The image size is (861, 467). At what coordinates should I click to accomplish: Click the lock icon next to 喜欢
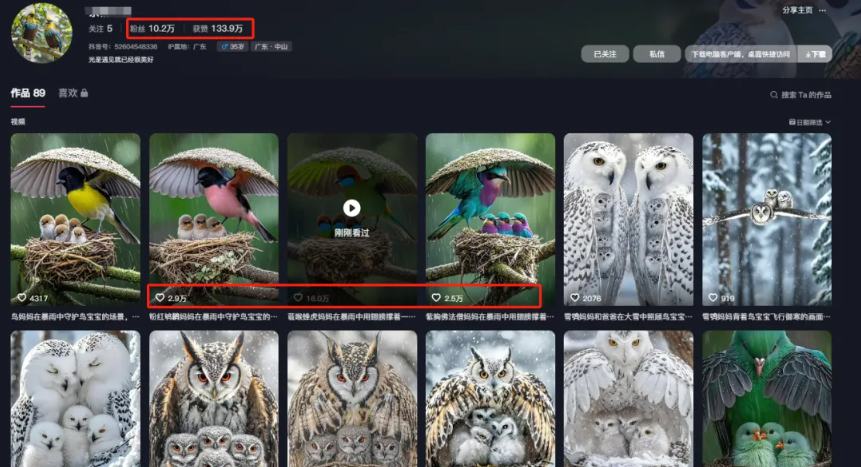pos(84,93)
